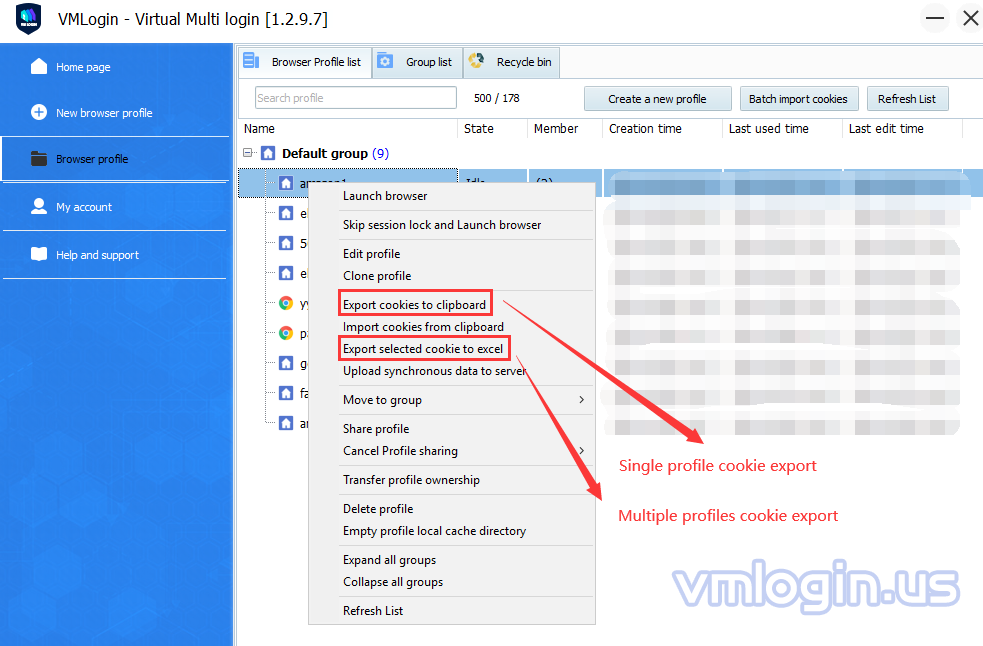
Task: Click the VMLogin shield logo icon
Action: (28, 18)
